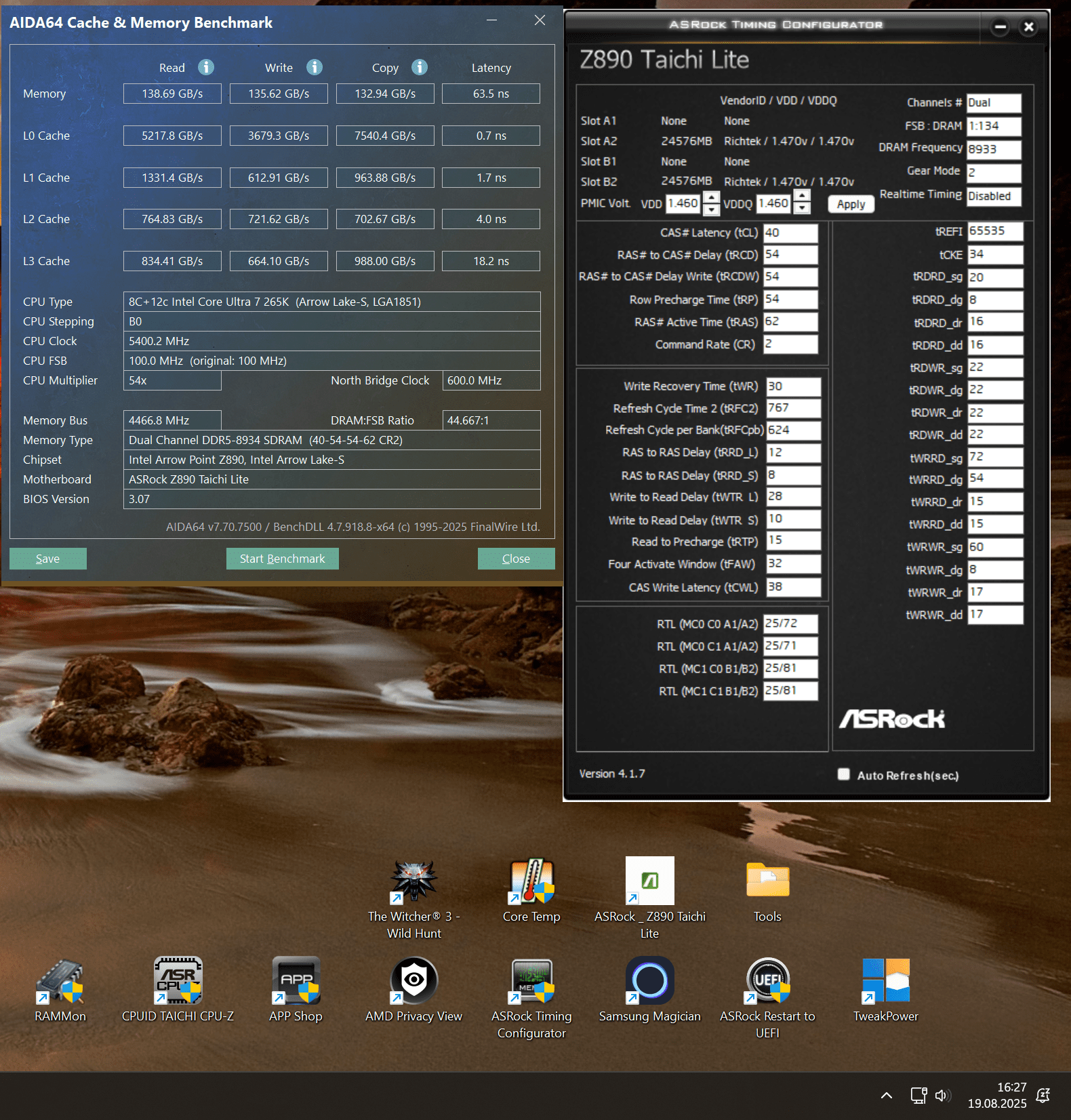
Task: Enable the Auto Refresh(sec) checkbox
Action: tap(843, 774)
